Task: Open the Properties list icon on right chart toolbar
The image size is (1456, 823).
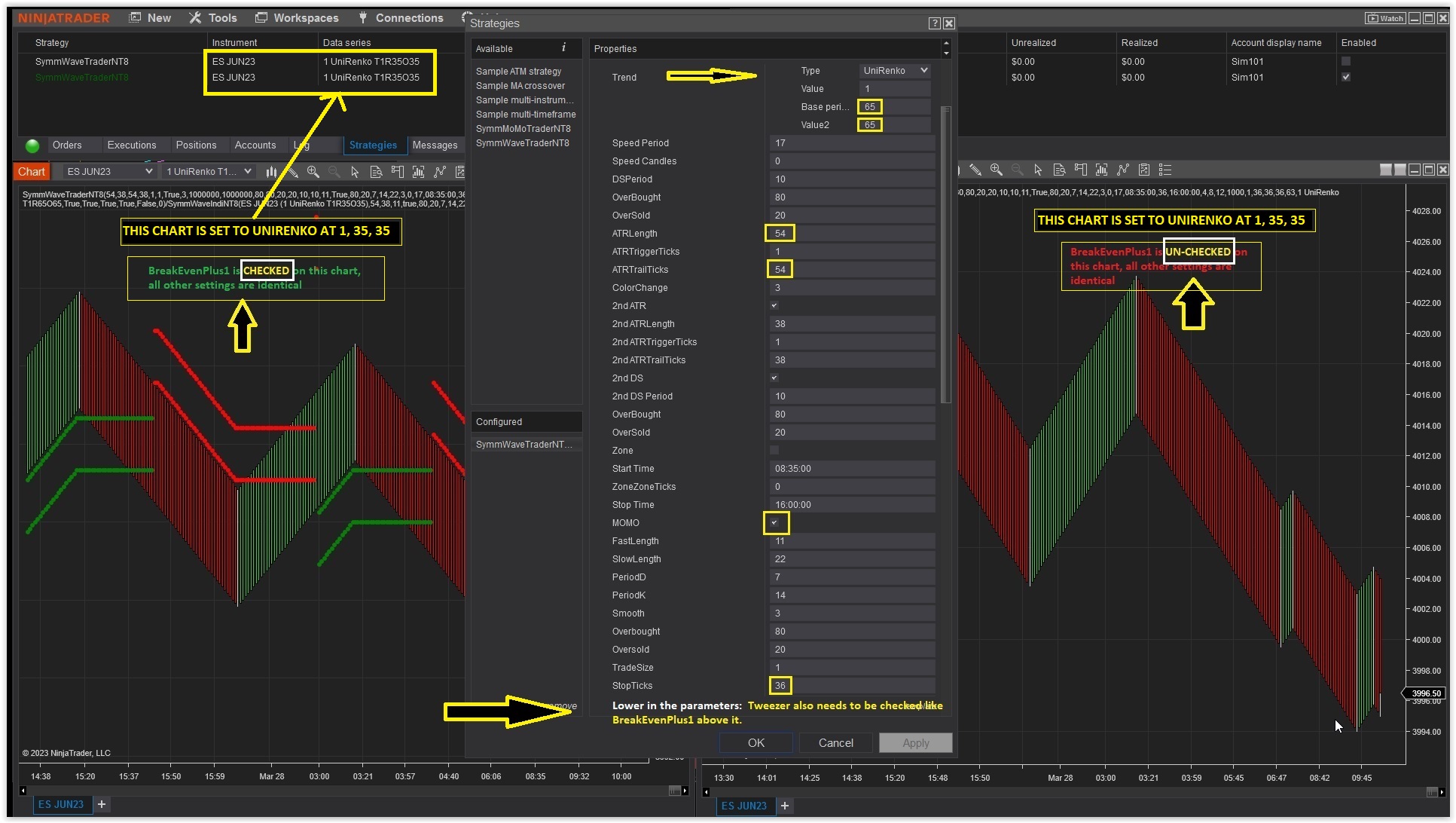Action: tap(1165, 170)
